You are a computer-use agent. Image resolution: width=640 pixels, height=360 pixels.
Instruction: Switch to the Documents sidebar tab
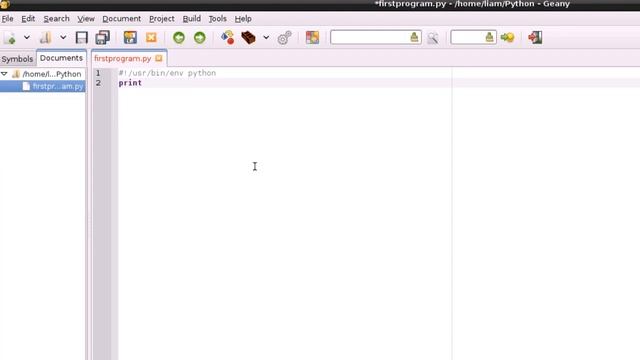(x=61, y=58)
